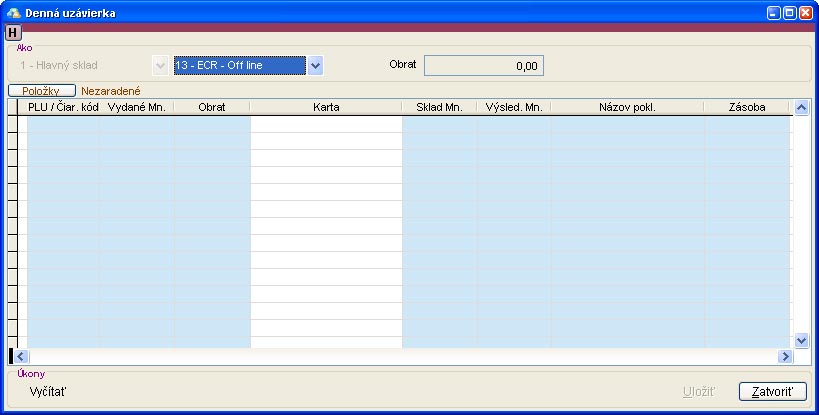Click the Vyčítať action button

pos(48,391)
